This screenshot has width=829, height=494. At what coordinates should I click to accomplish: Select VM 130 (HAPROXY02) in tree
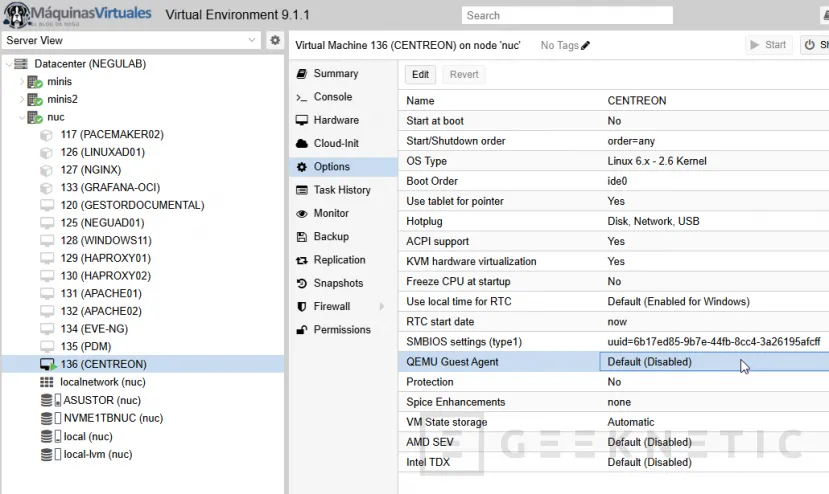tap(143, 276)
